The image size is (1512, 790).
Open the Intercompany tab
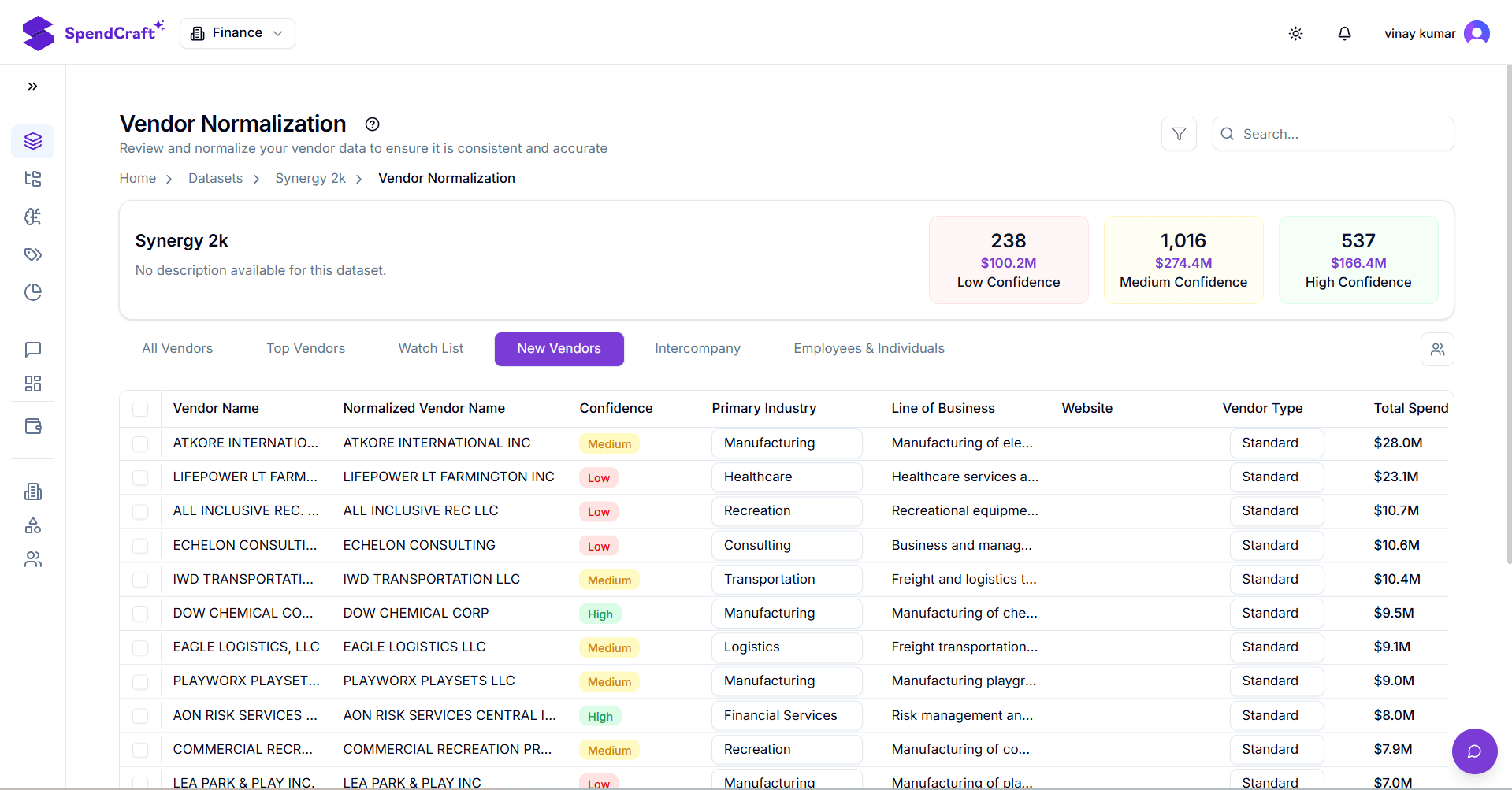tap(697, 348)
